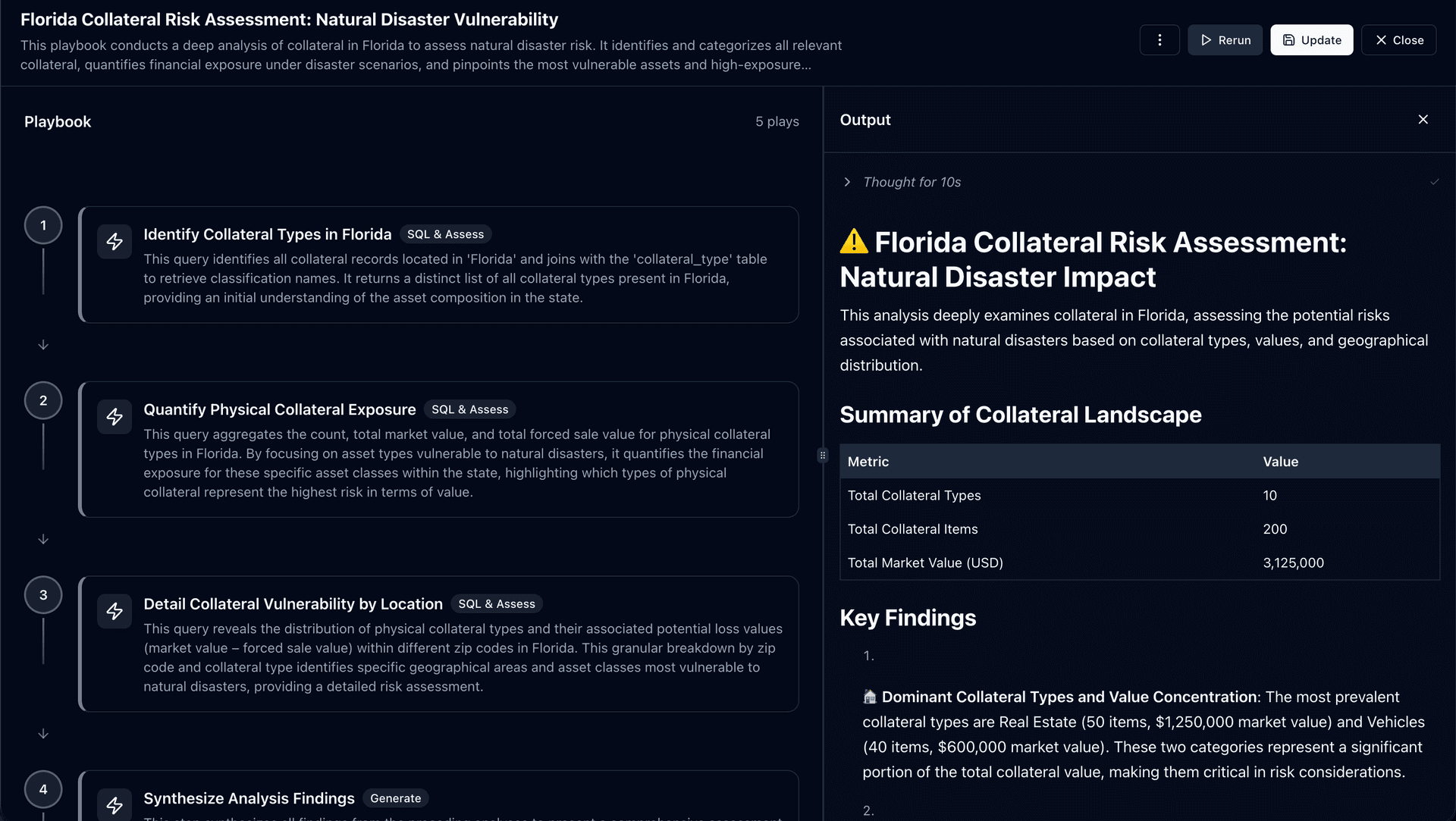Image resolution: width=1456 pixels, height=821 pixels.
Task: Dismiss the Output panel with its X icon
Action: coord(1423,119)
